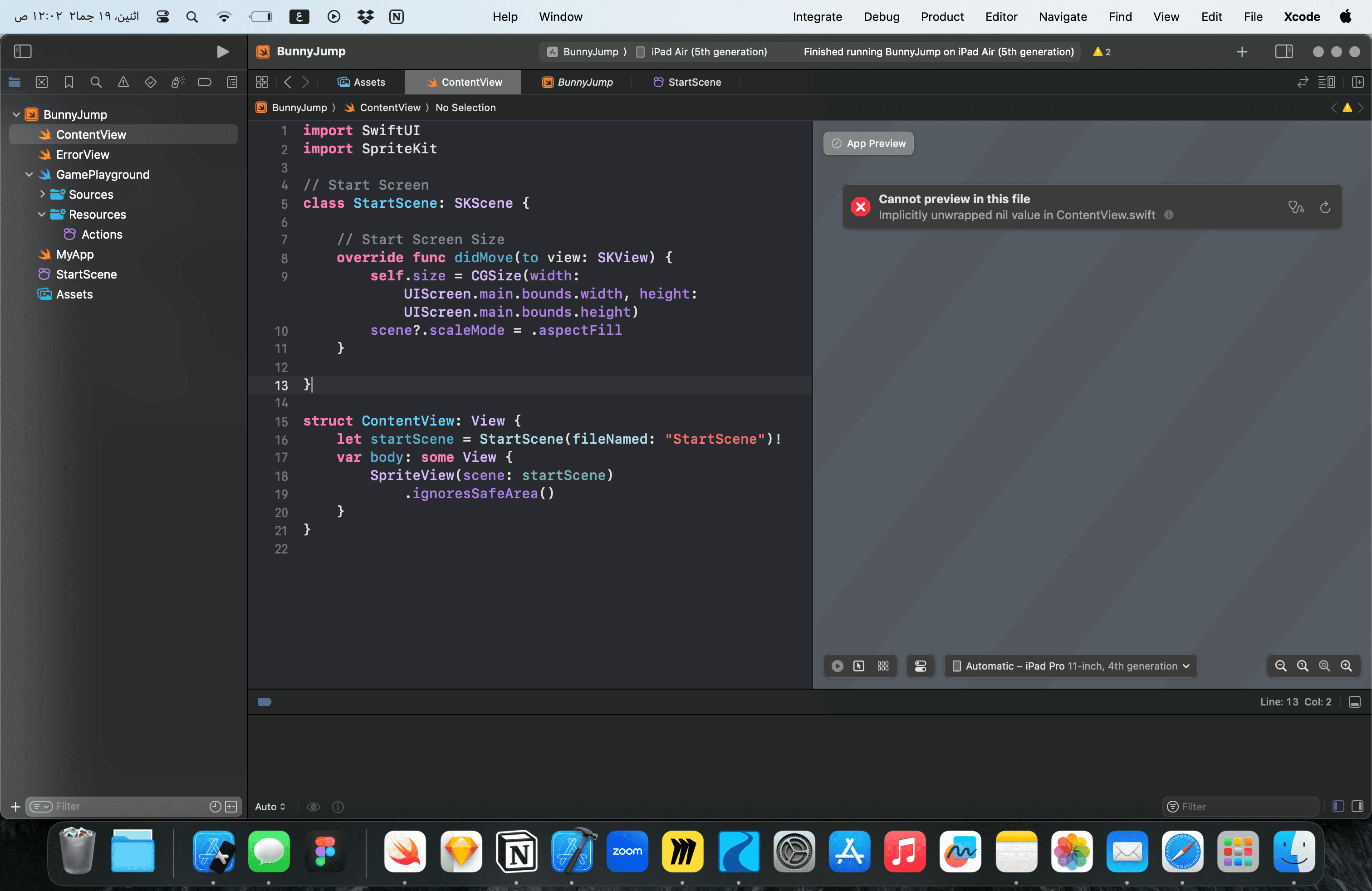This screenshot has height=891, width=1372.
Task: Switch to the Assets tab
Action: pos(362,83)
